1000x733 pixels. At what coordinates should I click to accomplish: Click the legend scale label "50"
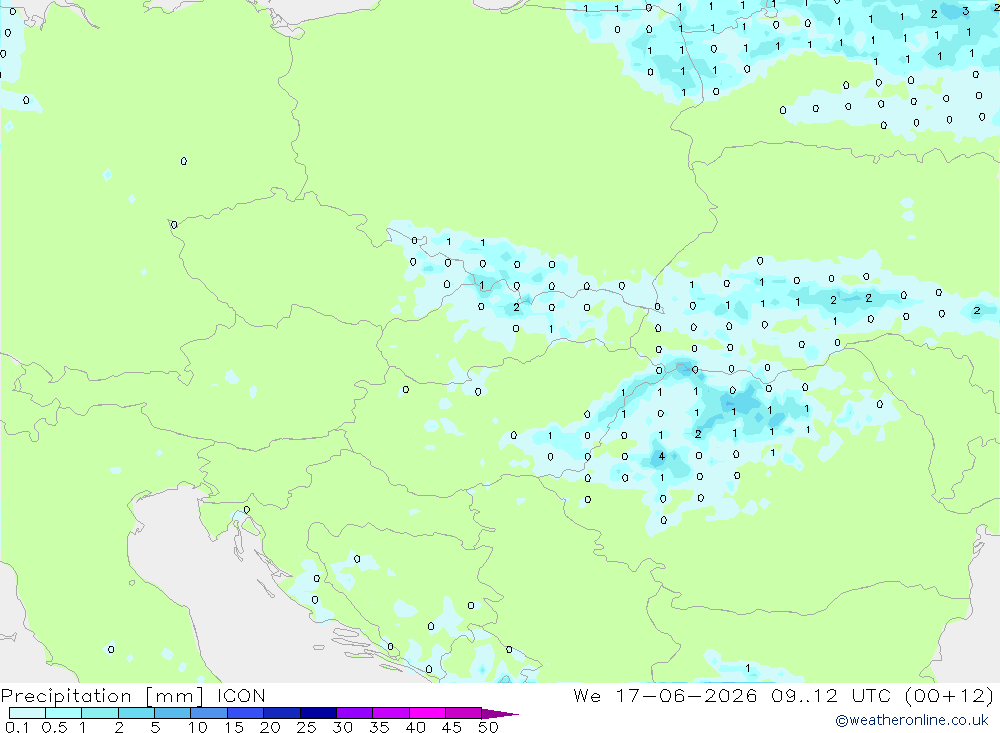(x=488, y=727)
